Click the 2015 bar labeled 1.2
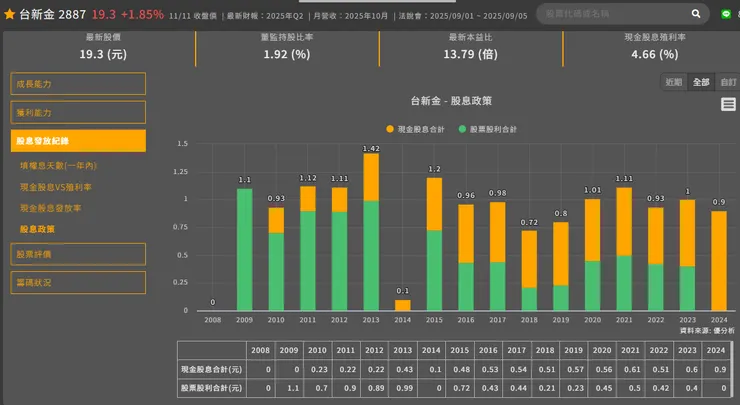This screenshot has width=740, height=405. pyautogui.click(x=434, y=244)
